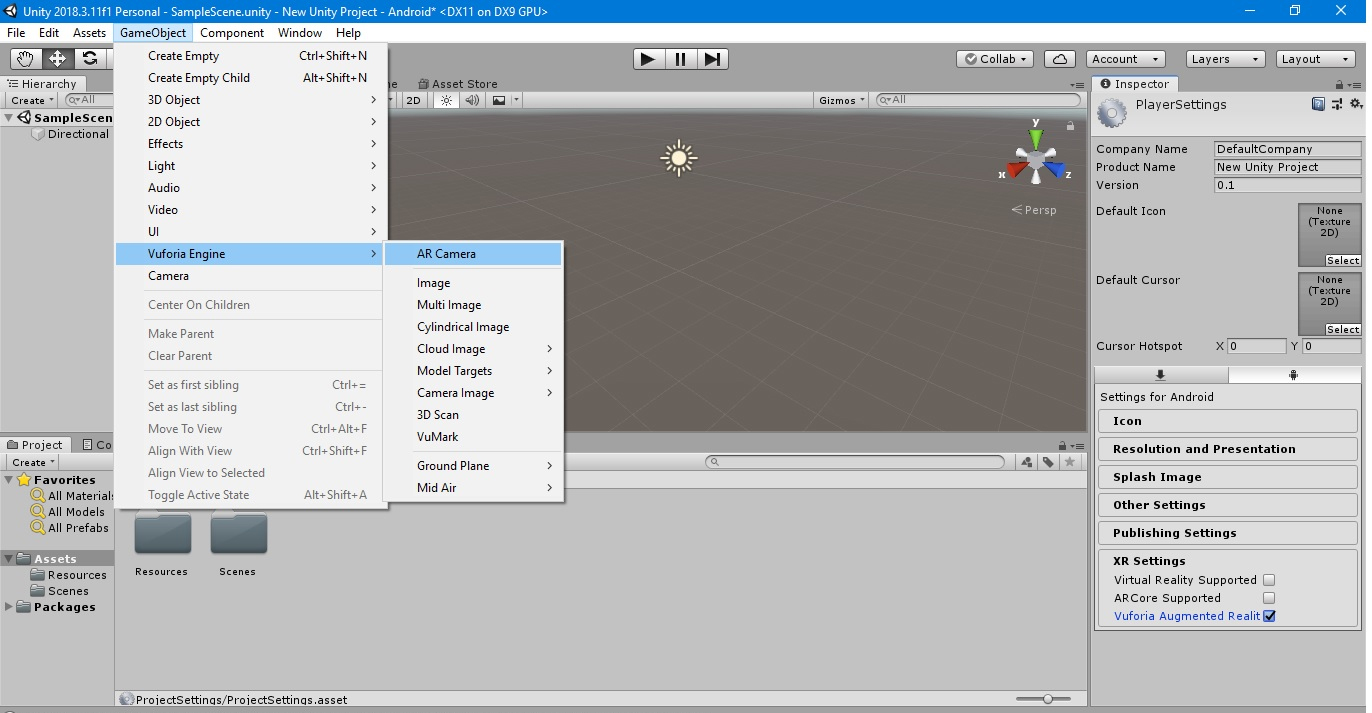Click Save search star icon in Project
The height and width of the screenshot is (713, 1372).
[x=1070, y=462]
